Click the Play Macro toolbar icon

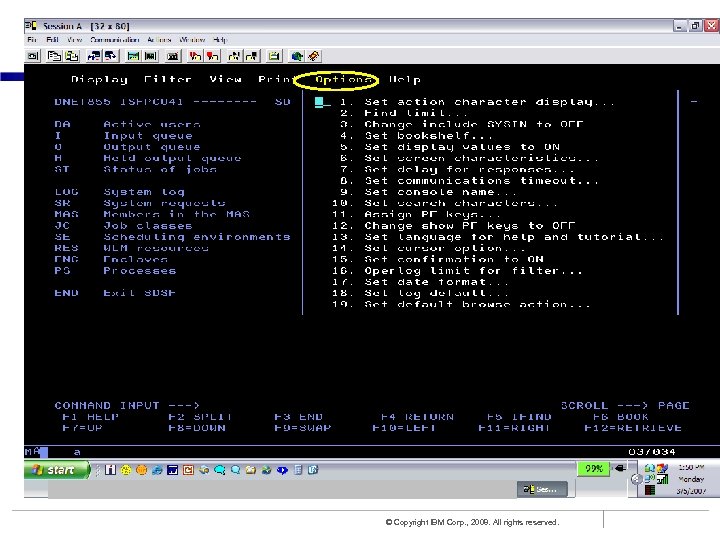[212, 56]
